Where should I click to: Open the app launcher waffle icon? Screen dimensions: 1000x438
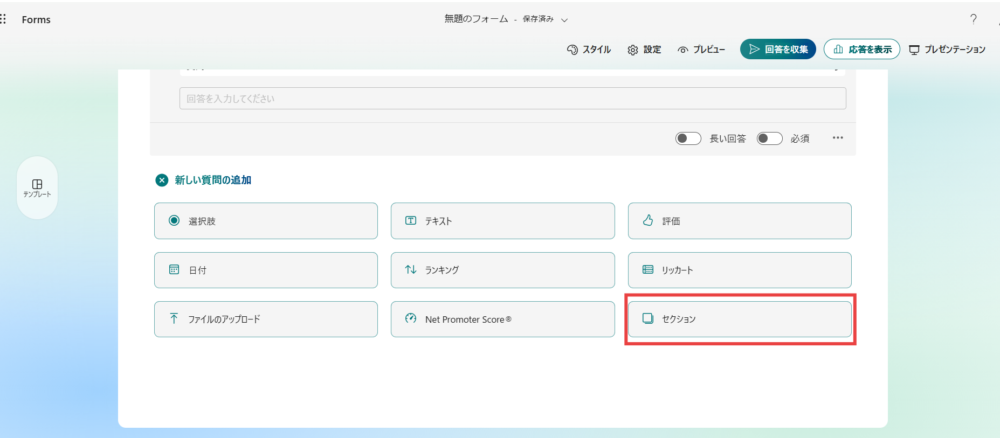click(4, 19)
